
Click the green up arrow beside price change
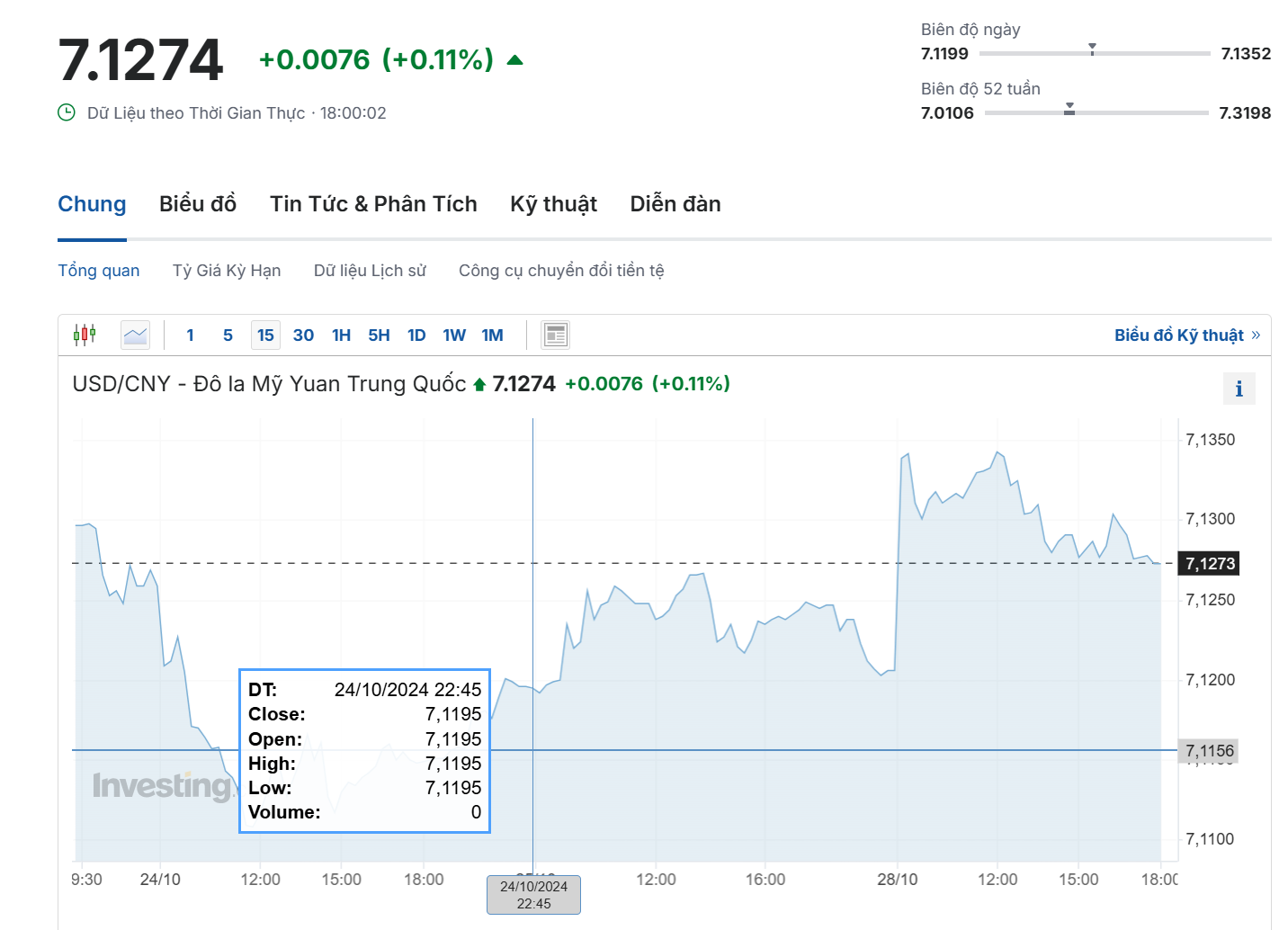click(514, 60)
